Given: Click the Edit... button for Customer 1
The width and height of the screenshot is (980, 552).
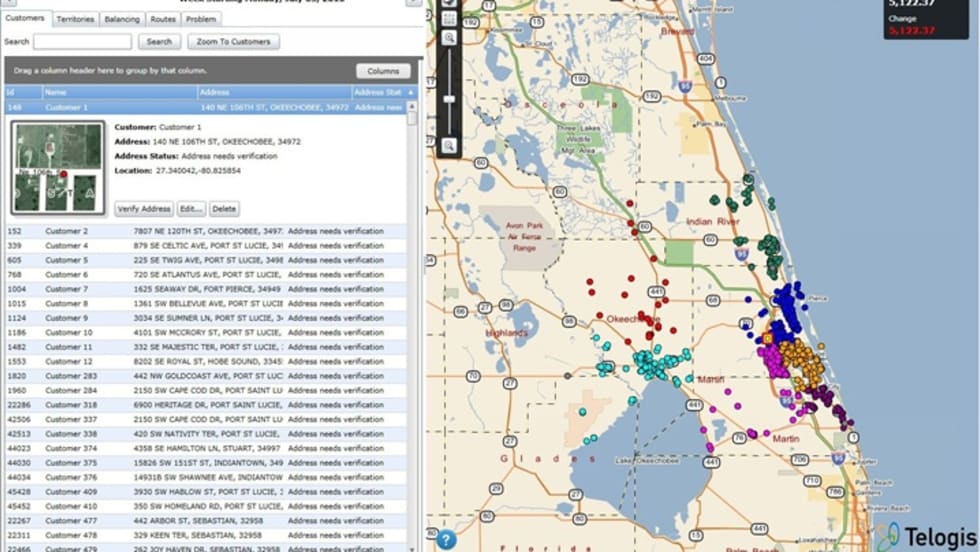Looking at the screenshot, I should click(x=191, y=209).
